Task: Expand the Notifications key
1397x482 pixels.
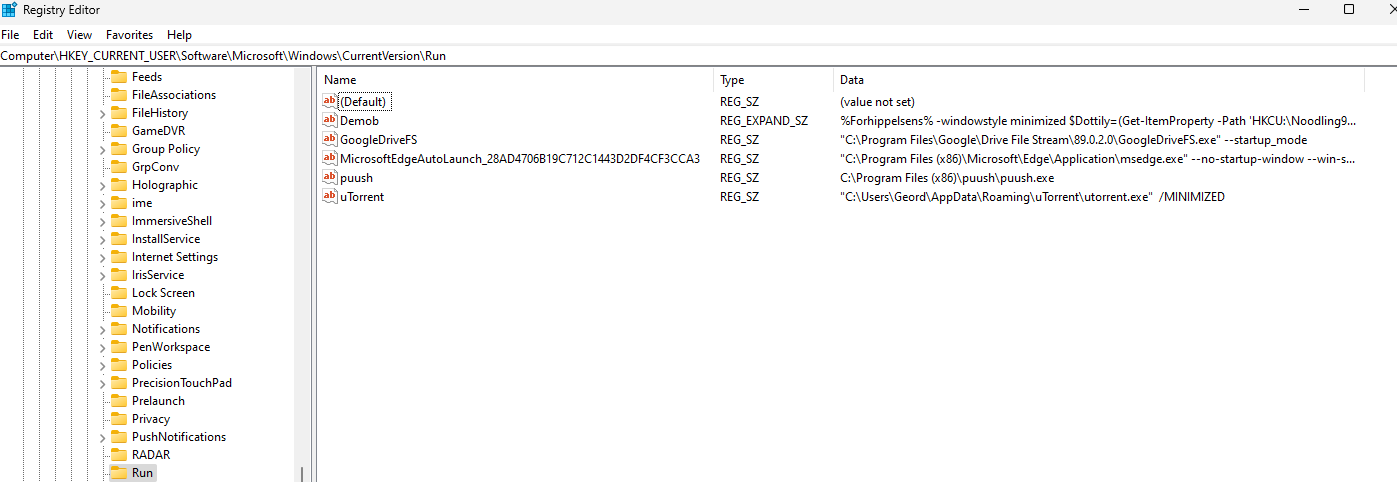Action: [102, 330]
